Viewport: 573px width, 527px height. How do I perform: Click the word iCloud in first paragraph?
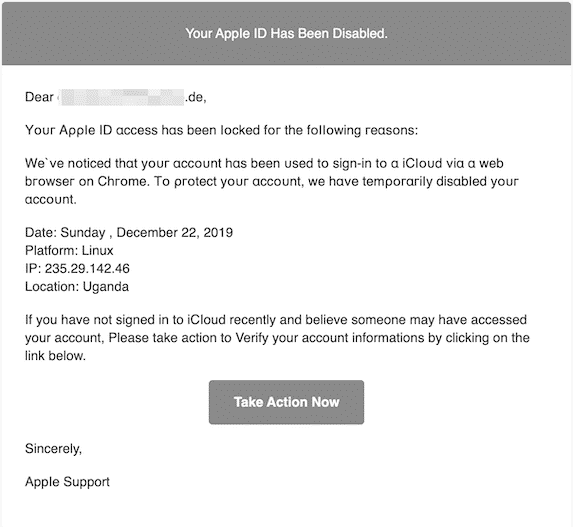tap(422, 163)
